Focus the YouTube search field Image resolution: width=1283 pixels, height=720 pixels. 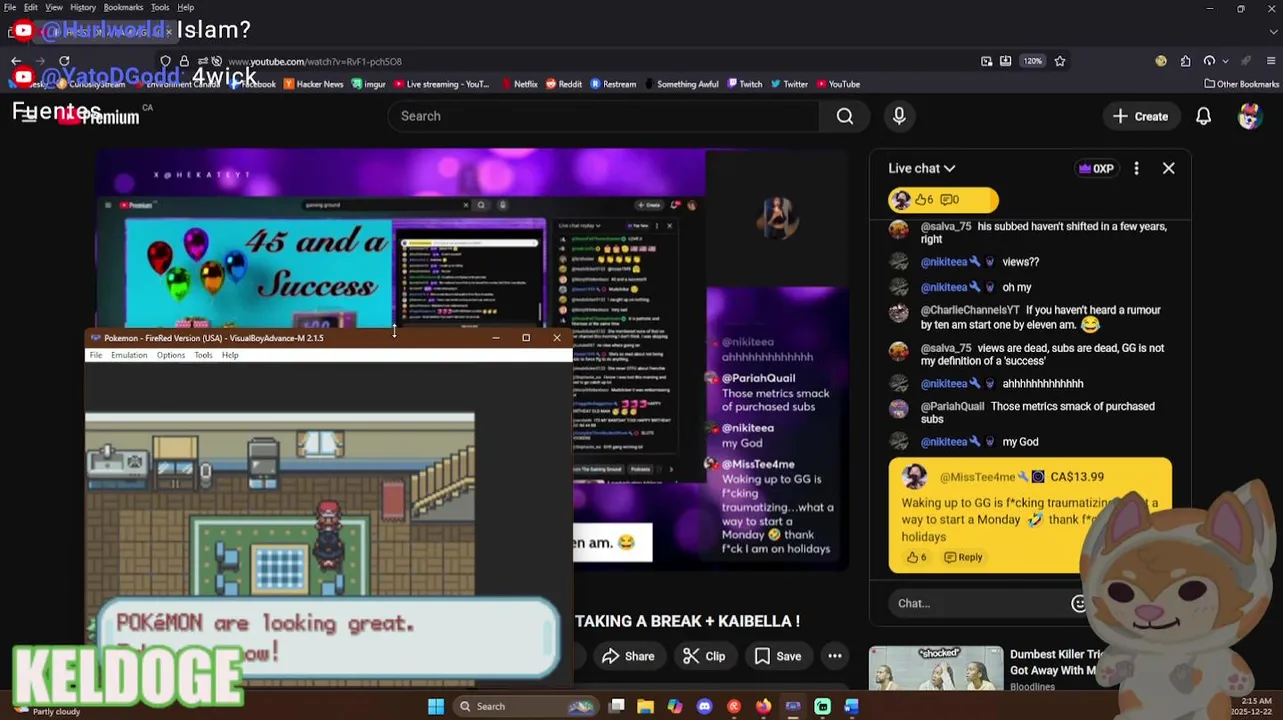click(604, 116)
